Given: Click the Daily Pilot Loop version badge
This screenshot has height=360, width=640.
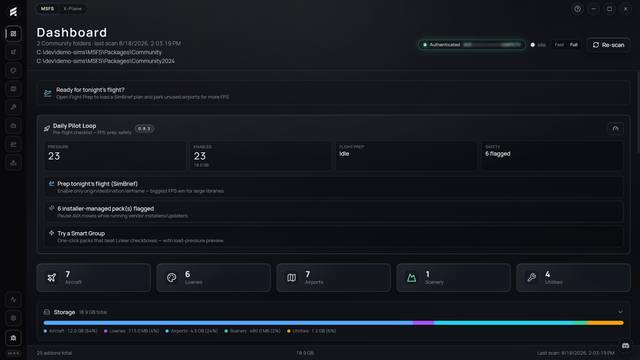Looking at the screenshot, I should [x=144, y=129].
